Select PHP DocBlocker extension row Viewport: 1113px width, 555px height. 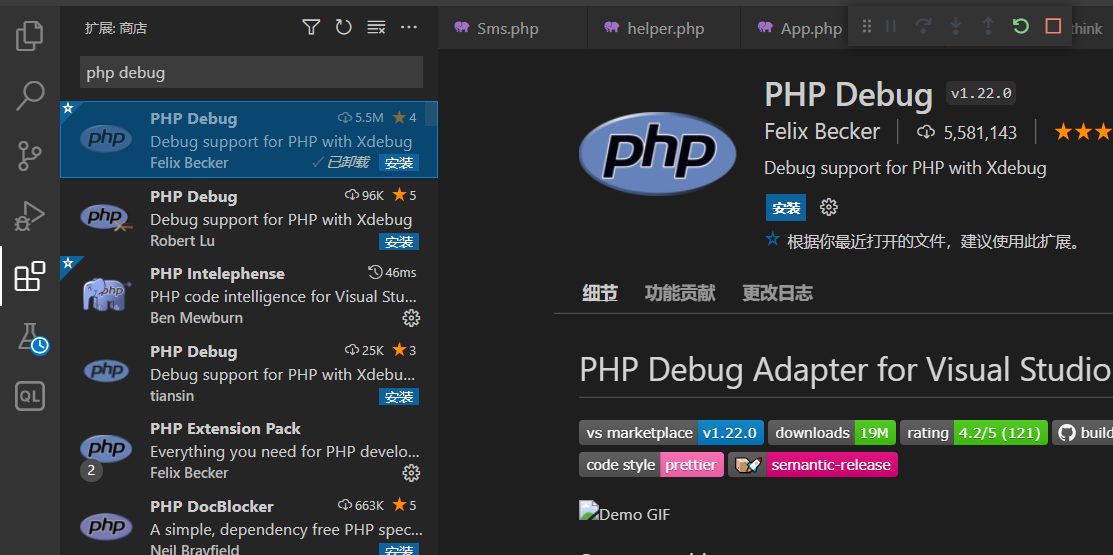click(x=249, y=522)
